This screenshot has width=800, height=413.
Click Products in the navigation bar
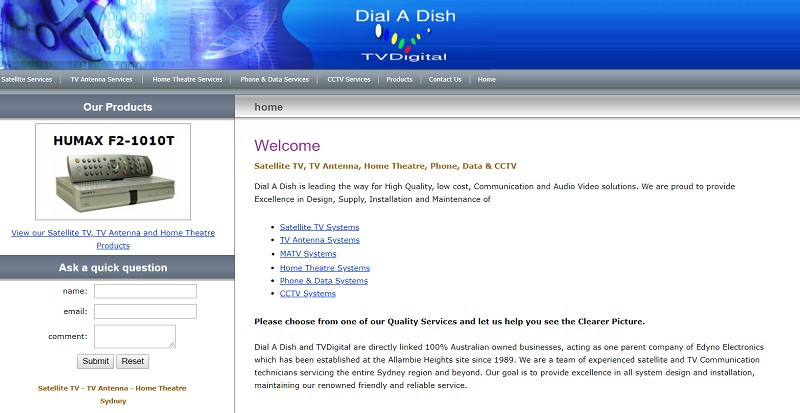coord(399,80)
